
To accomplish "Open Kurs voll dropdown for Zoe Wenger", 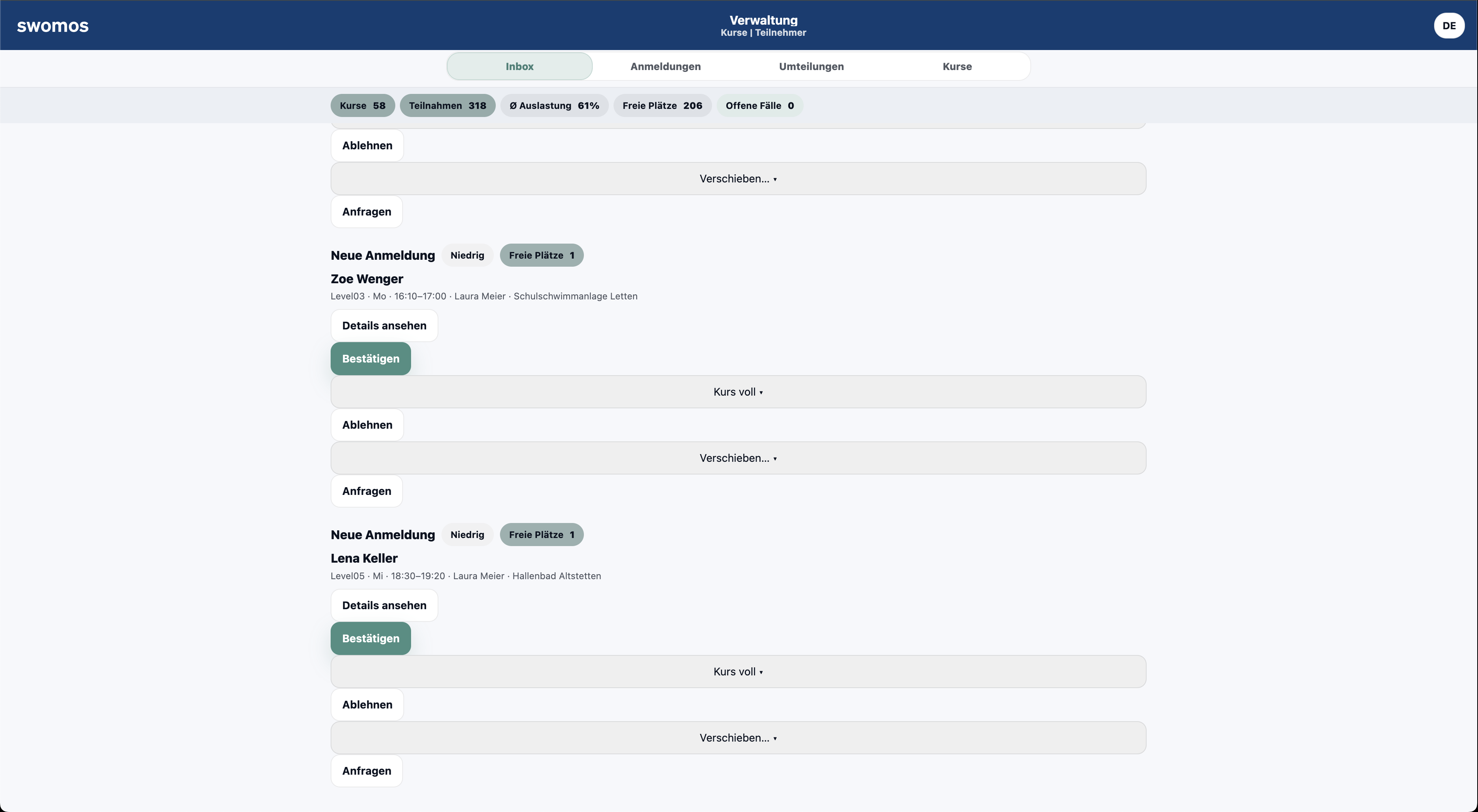I will coord(739,392).
